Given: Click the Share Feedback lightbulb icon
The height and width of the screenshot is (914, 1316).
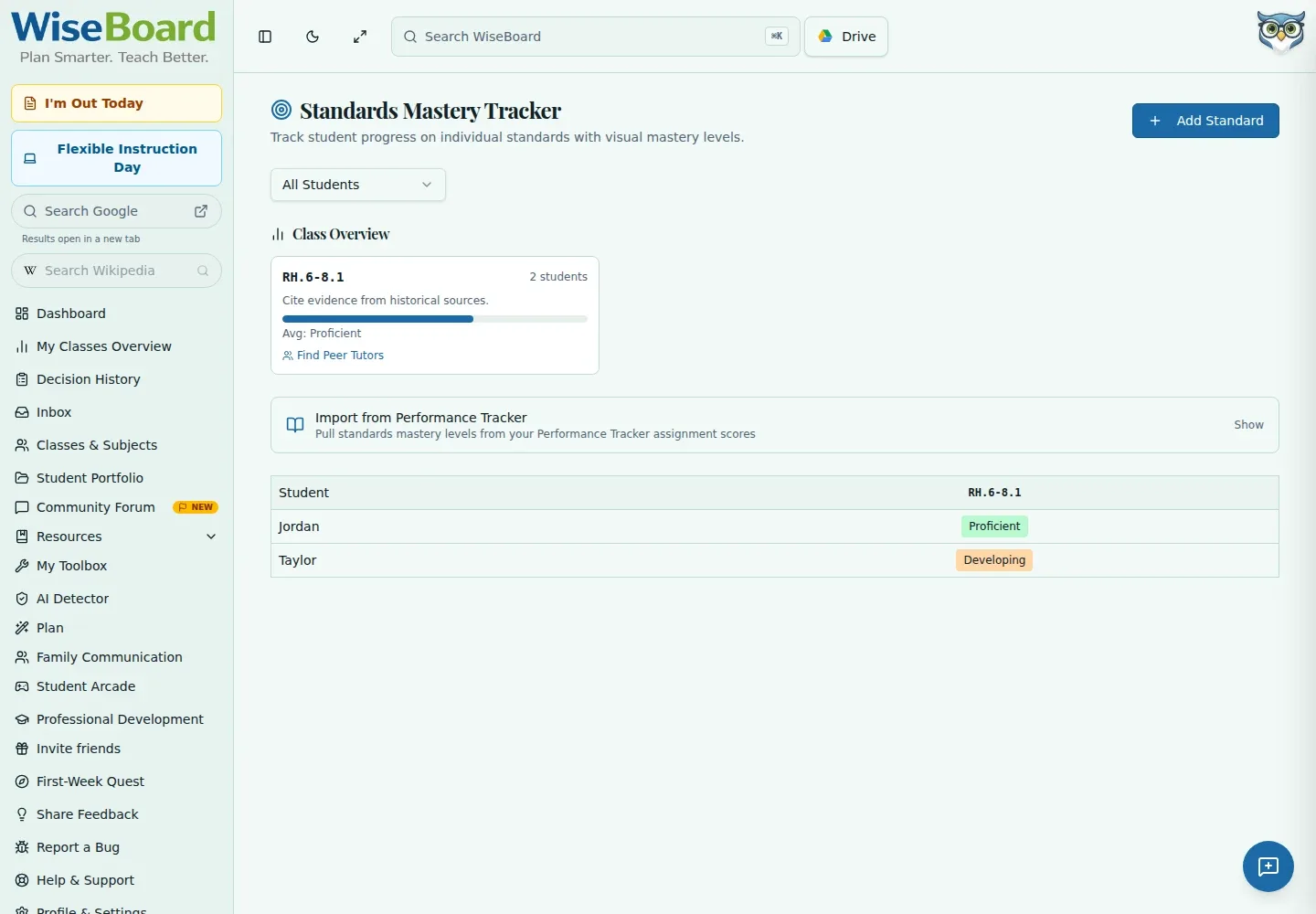Looking at the screenshot, I should click(x=22, y=814).
